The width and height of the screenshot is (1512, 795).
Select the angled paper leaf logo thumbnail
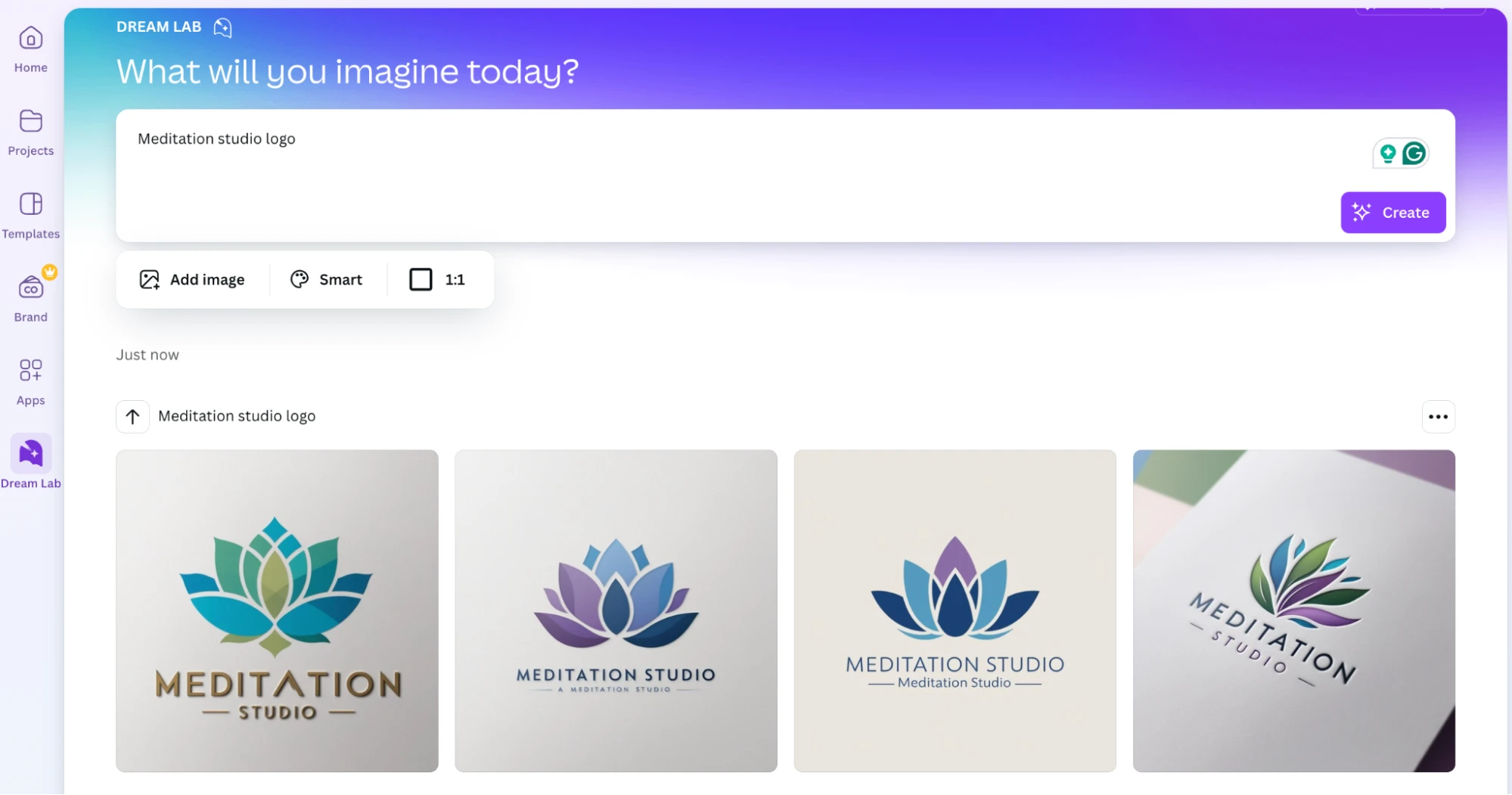[1293, 611]
